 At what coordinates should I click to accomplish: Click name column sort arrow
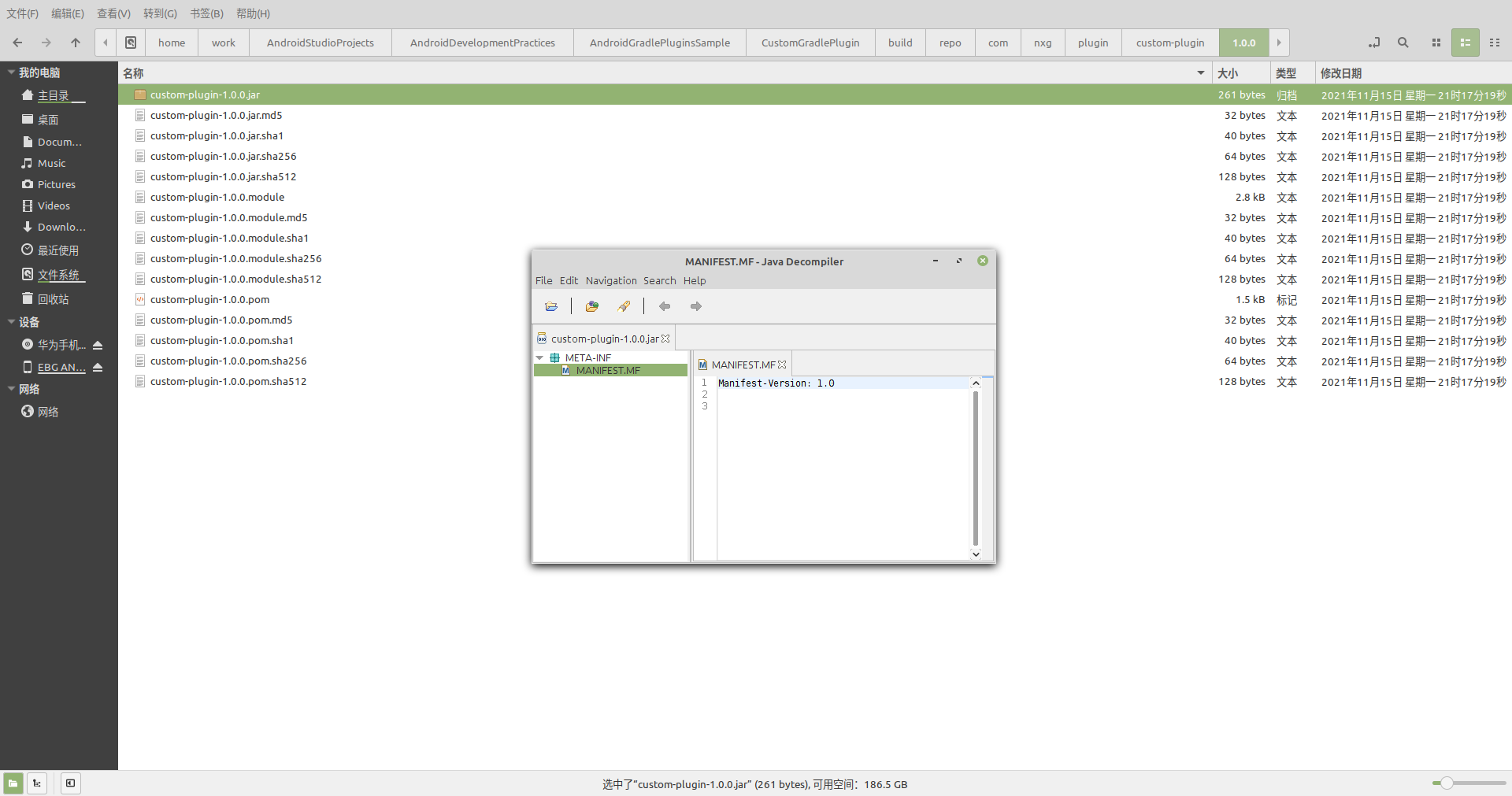[1201, 73]
